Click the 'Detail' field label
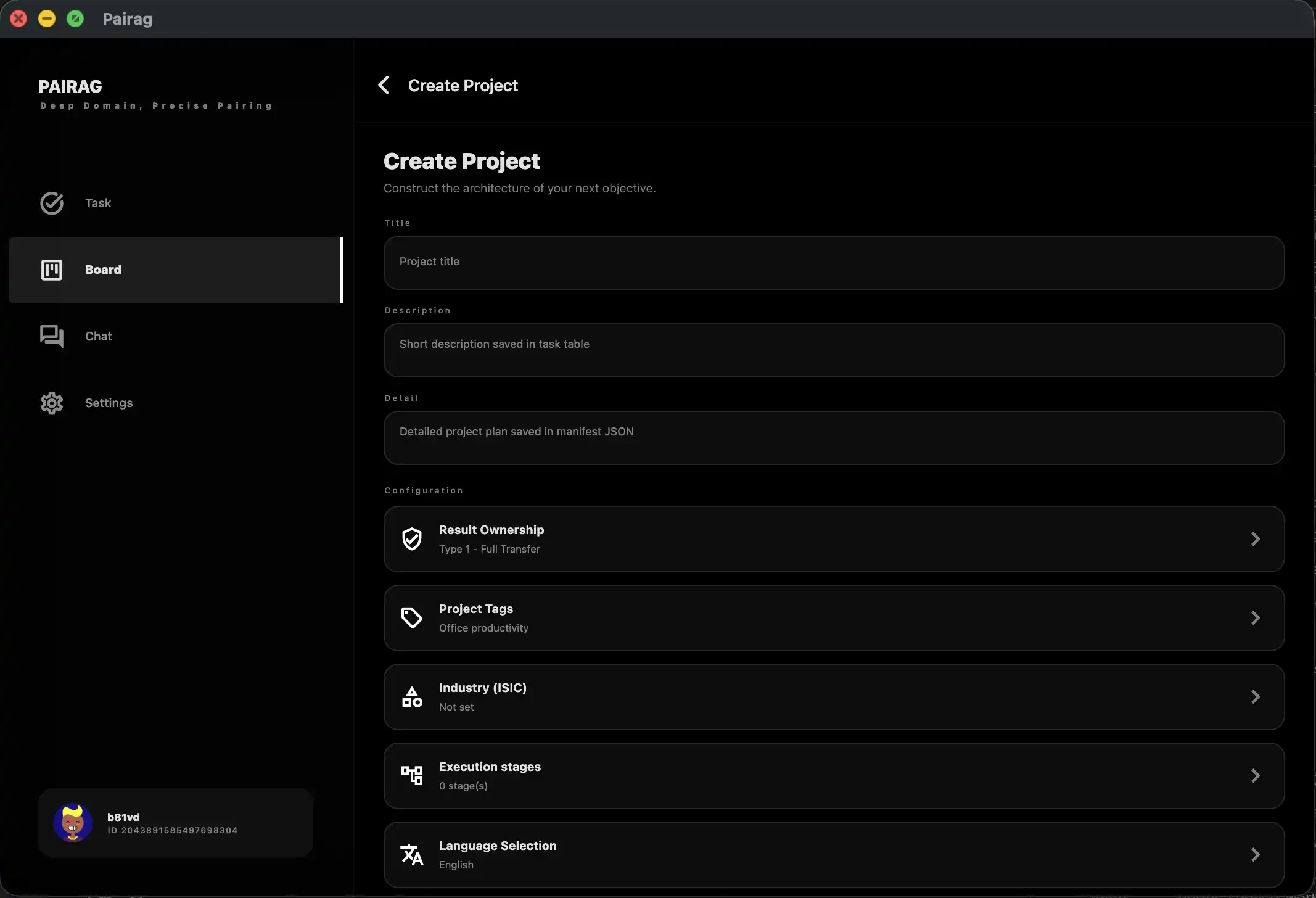This screenshot has height=898, width=1316. pyautogui.click(x=401, y=398)
